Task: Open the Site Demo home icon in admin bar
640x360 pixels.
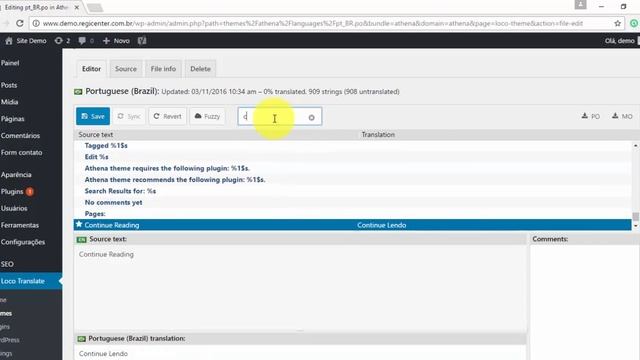Action: [9, 41]
